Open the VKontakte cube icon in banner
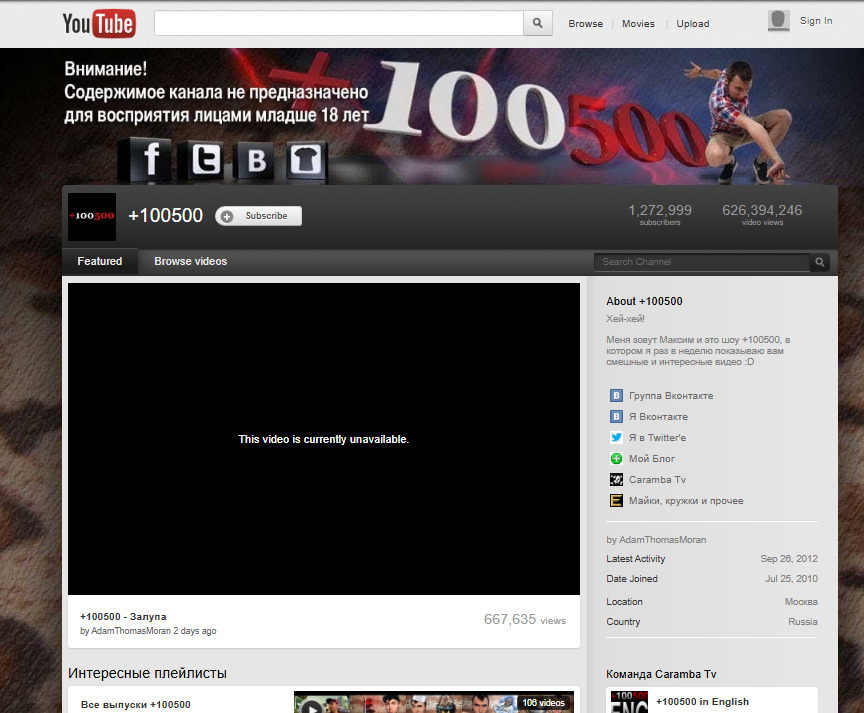The height and width of the screenshot is (713, 864). click(x=256, y=161)
